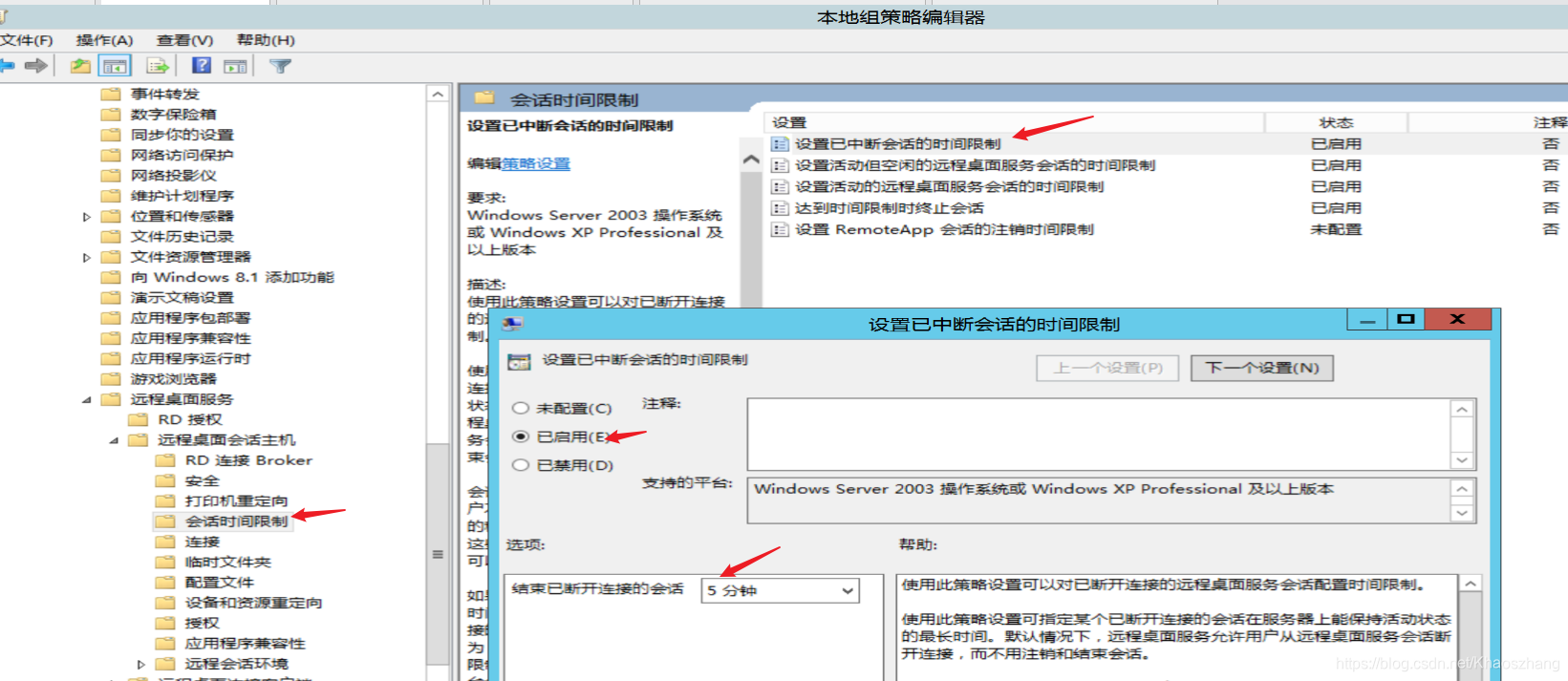The image size is (1568, 681).
Task: Click the 注释 box scroll-down arrow
Action: 1462,460
